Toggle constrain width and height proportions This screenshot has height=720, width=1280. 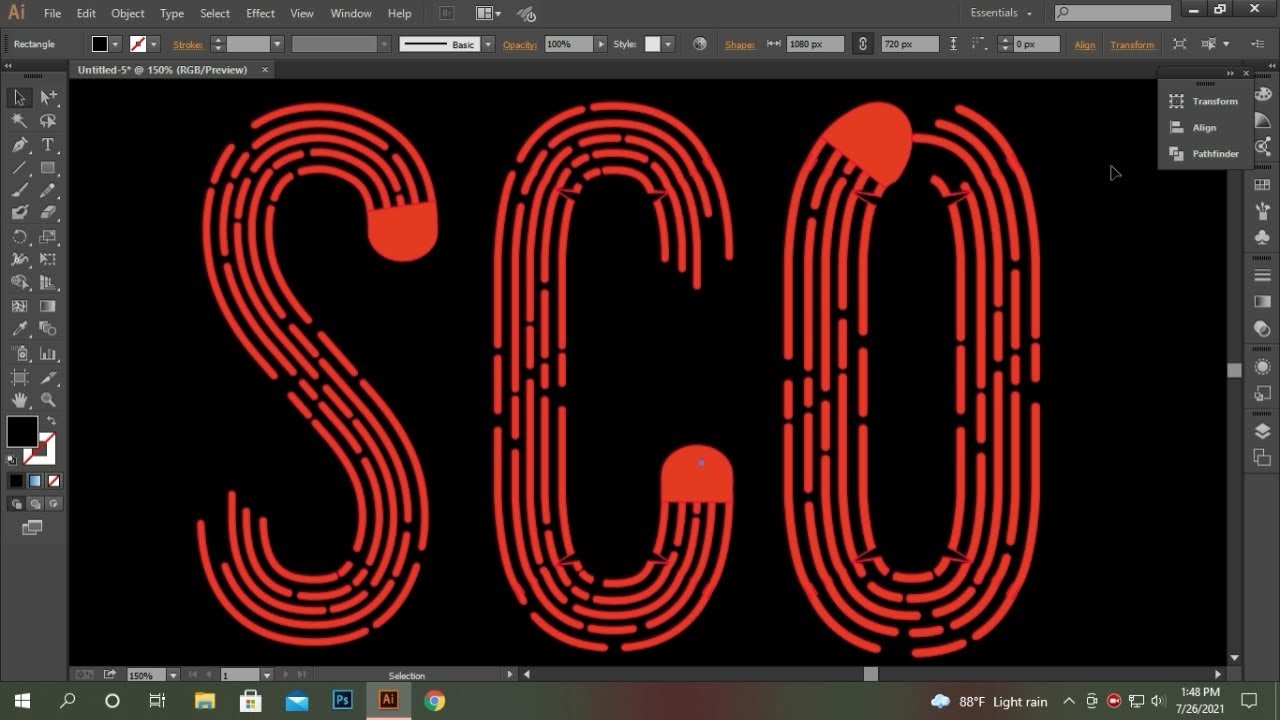click(x=862, y=44)
